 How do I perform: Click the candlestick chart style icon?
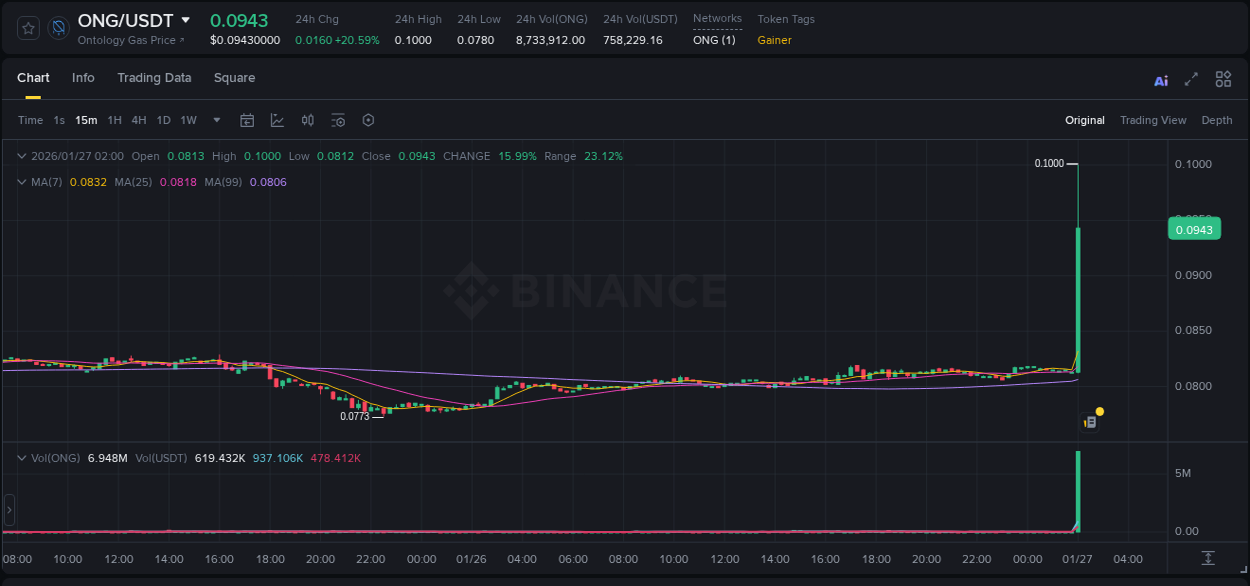click(308, 120)
